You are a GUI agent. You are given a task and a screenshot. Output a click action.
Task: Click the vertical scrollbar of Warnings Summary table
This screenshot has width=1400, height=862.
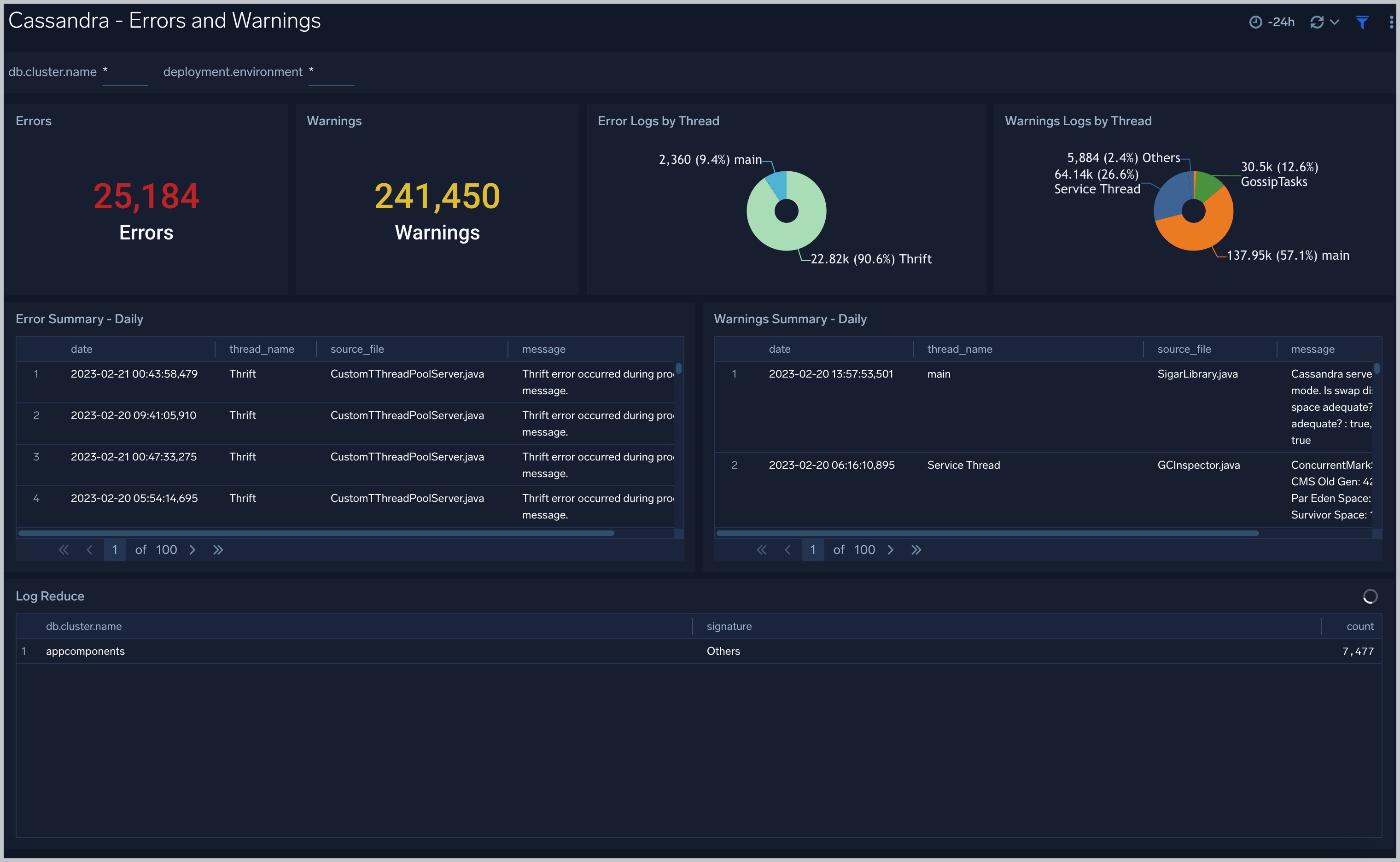(x=1377, y=368)
